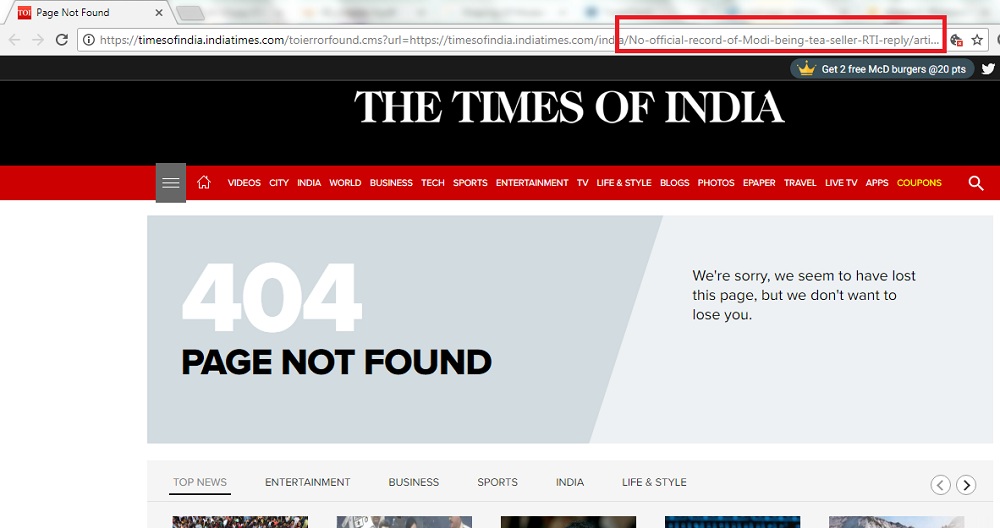Viewport: 1000px width, 528px height.
Task: Click the browser forward arrow
Action: click(x=38, y=40)
